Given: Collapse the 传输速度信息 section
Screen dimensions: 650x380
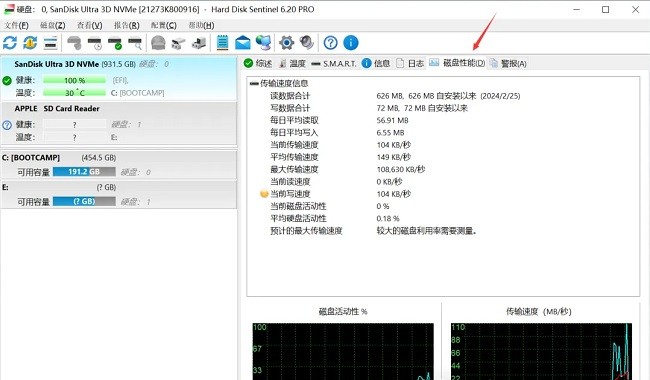Looking at the screenshot, I should point(254,84).
